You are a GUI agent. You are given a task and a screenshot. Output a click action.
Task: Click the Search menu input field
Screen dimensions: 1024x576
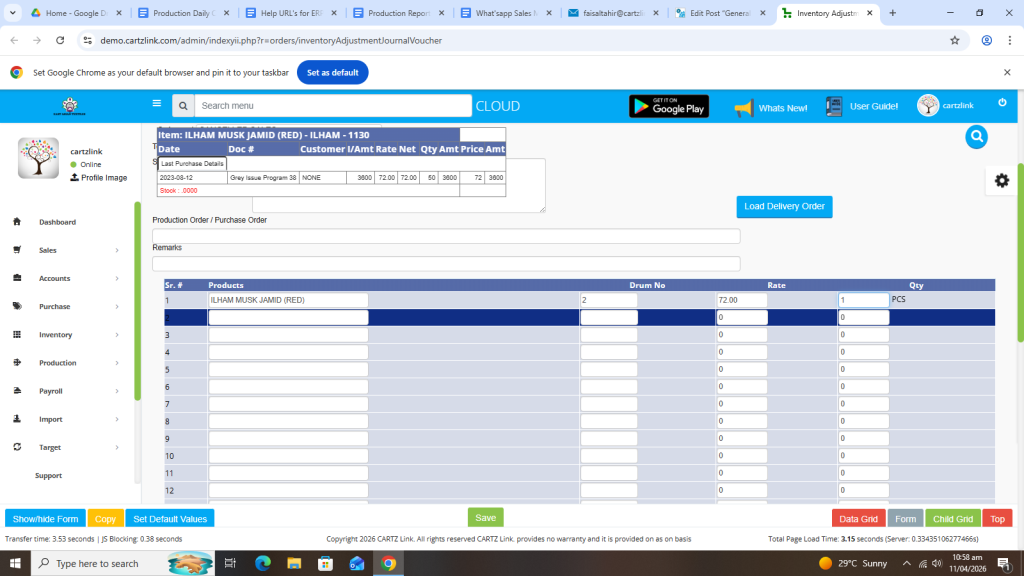click(x=332, y=106)
